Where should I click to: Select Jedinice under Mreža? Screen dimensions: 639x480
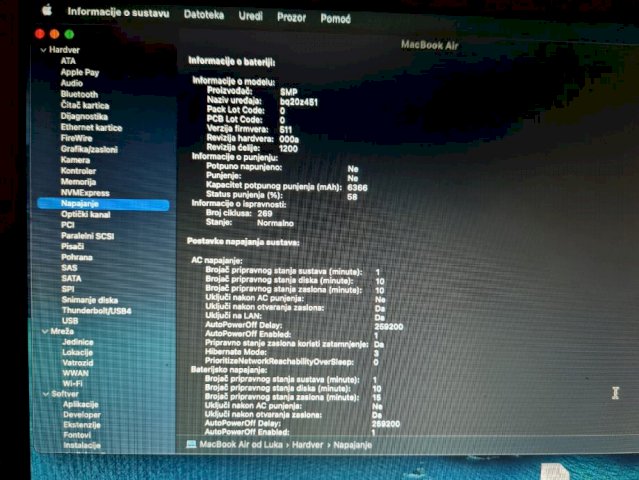pyautogui.click(x=78, y=342)
